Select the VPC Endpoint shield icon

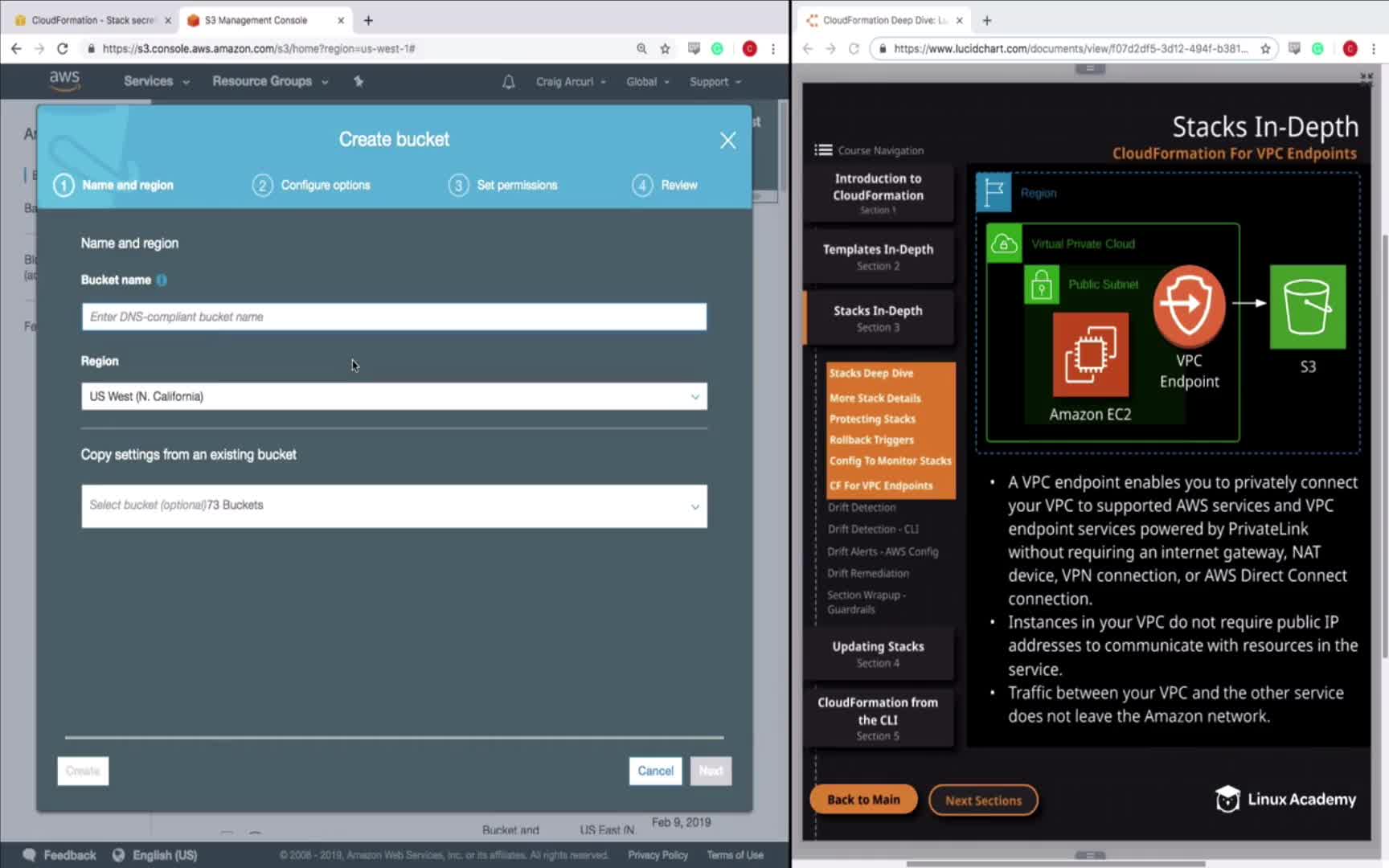tap(1189, 305)
